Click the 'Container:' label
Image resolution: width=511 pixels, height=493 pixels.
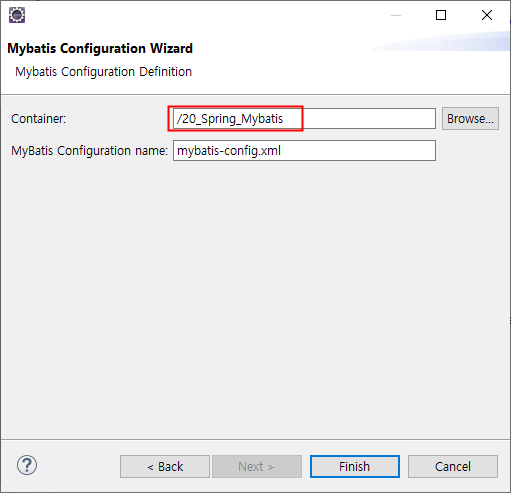tap(39, 119)
